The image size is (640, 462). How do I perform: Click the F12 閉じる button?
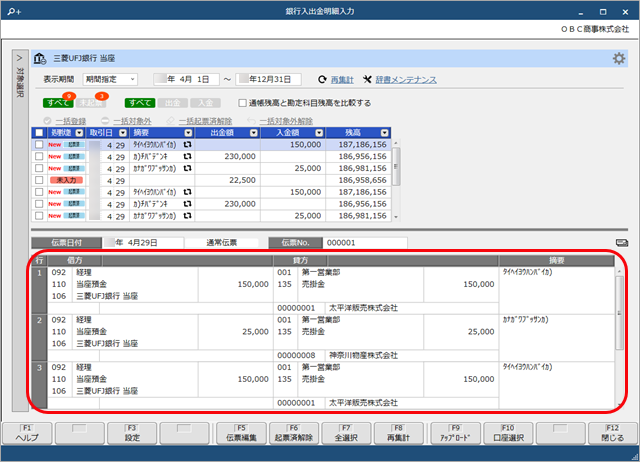click(x=613, y=433)
